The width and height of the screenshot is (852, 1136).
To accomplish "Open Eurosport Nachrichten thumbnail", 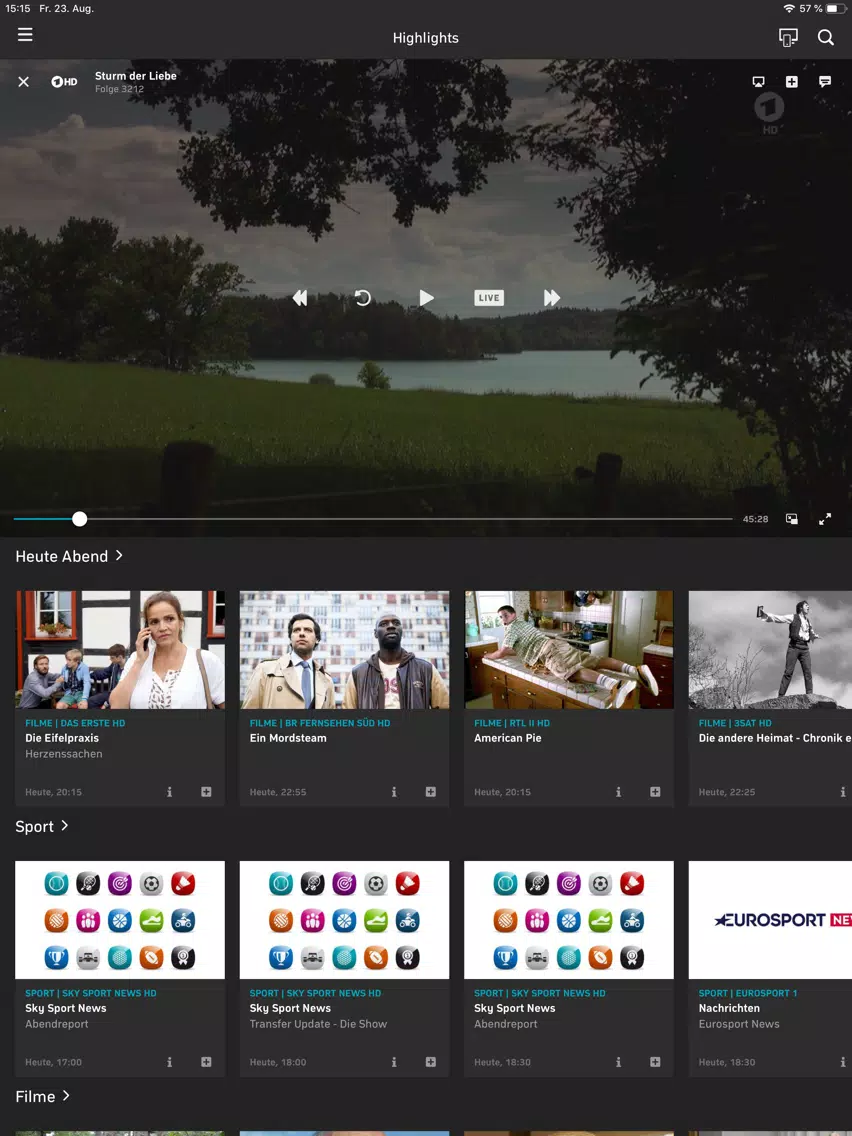I will point(770,920).
